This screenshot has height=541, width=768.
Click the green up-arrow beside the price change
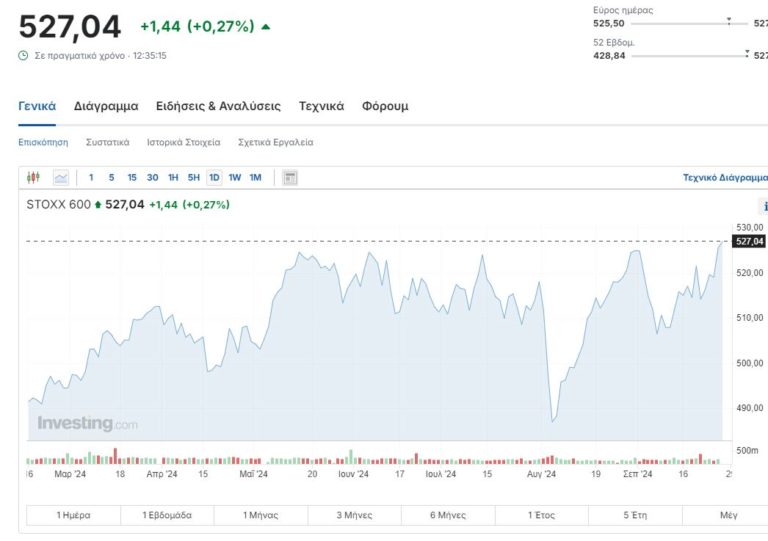tap(265, 27)
